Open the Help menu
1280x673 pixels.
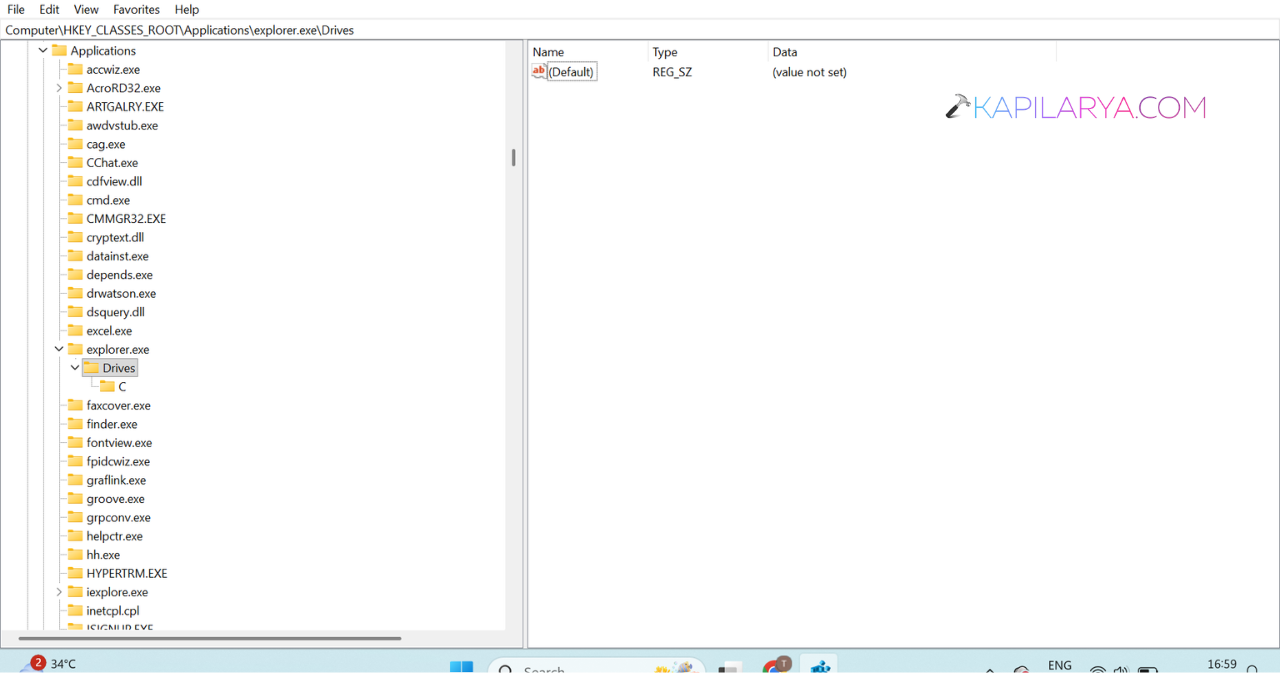[187, 9]
